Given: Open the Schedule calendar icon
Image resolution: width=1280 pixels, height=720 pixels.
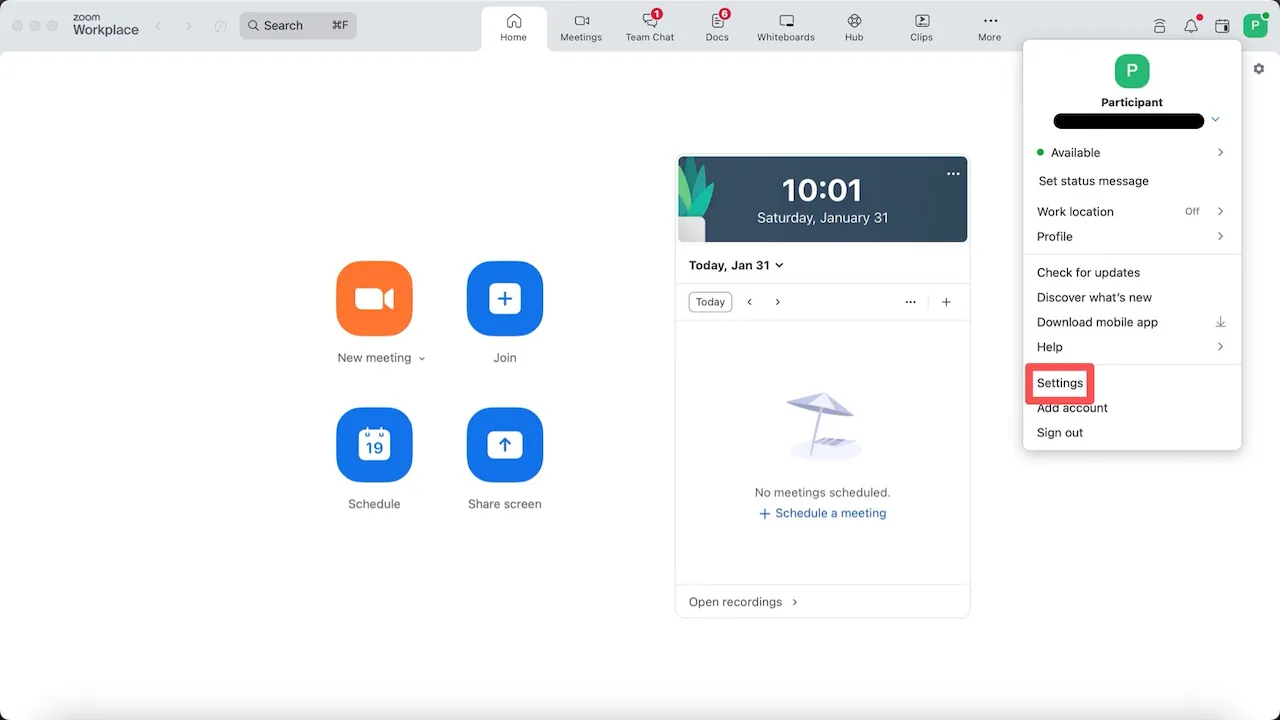Looking at the screenshot, I should click(374, 445).
